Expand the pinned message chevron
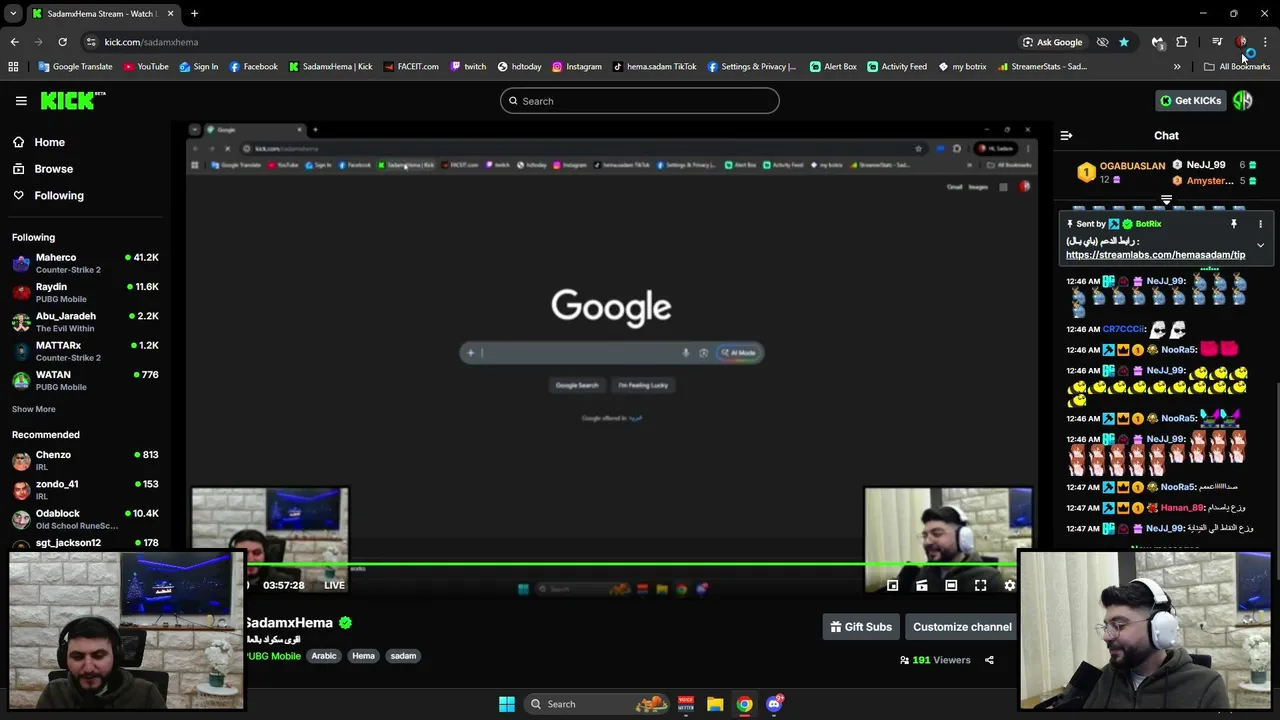 click(1260, 245)
